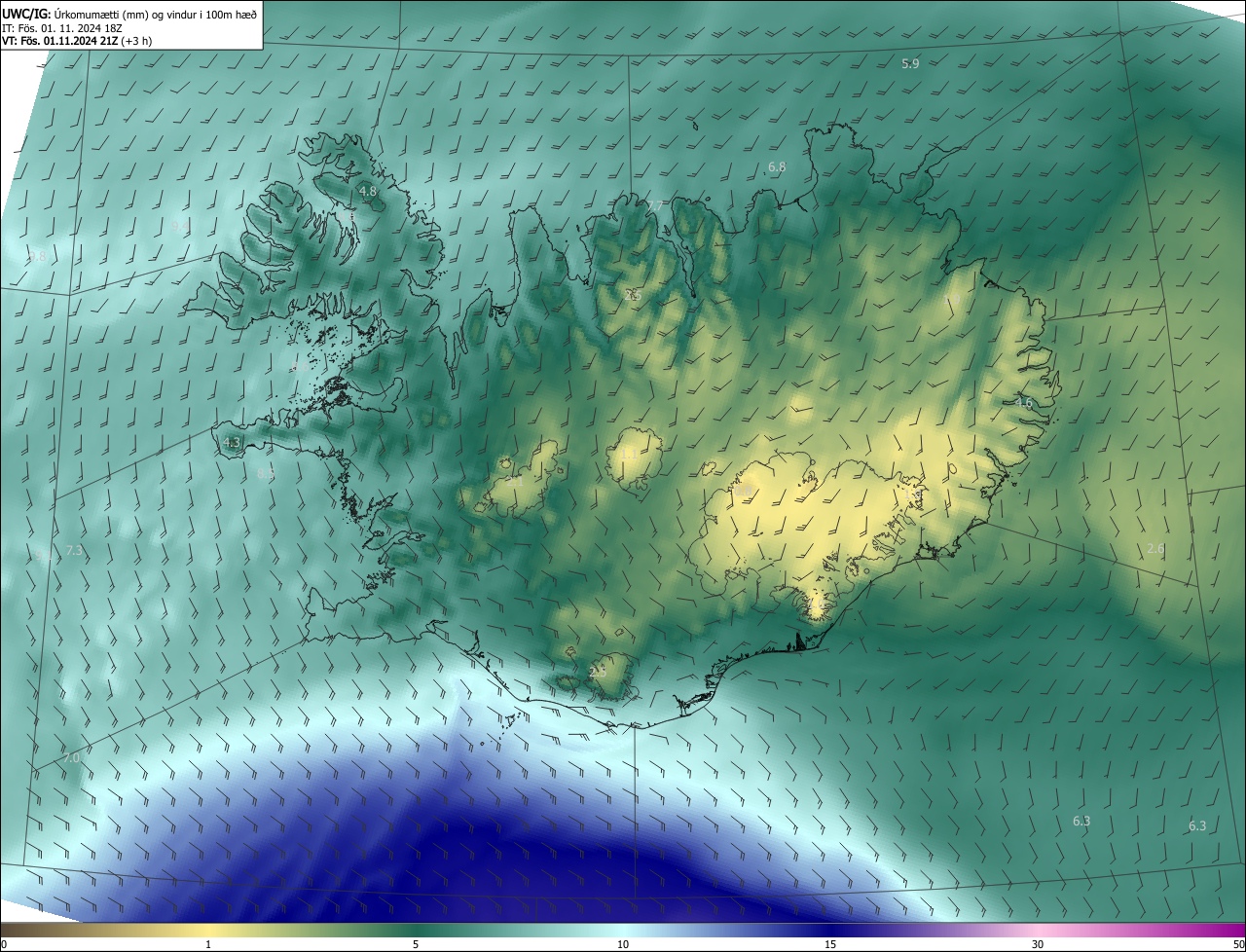Click the 4.3 value on Snæfellsnes peninsula
1246x952 pixels.
point(232,442)
